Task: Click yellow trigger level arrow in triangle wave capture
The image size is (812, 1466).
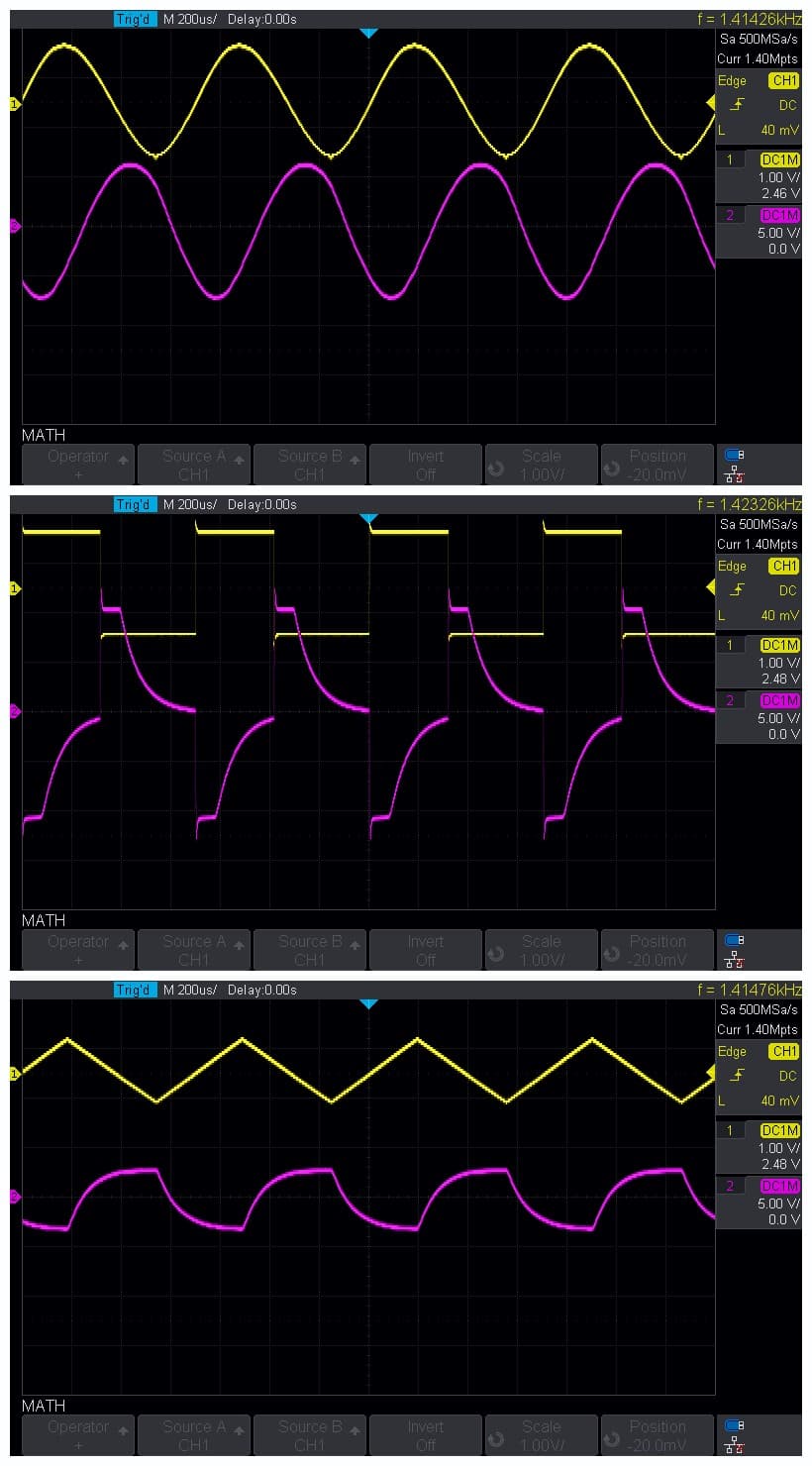Action: (709, 1074)
